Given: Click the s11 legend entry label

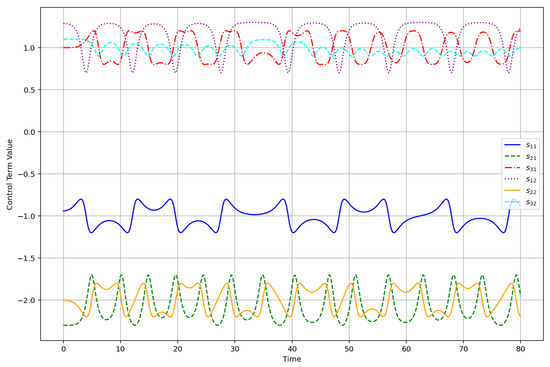Looking at the screenshot, I should [531, 146].
